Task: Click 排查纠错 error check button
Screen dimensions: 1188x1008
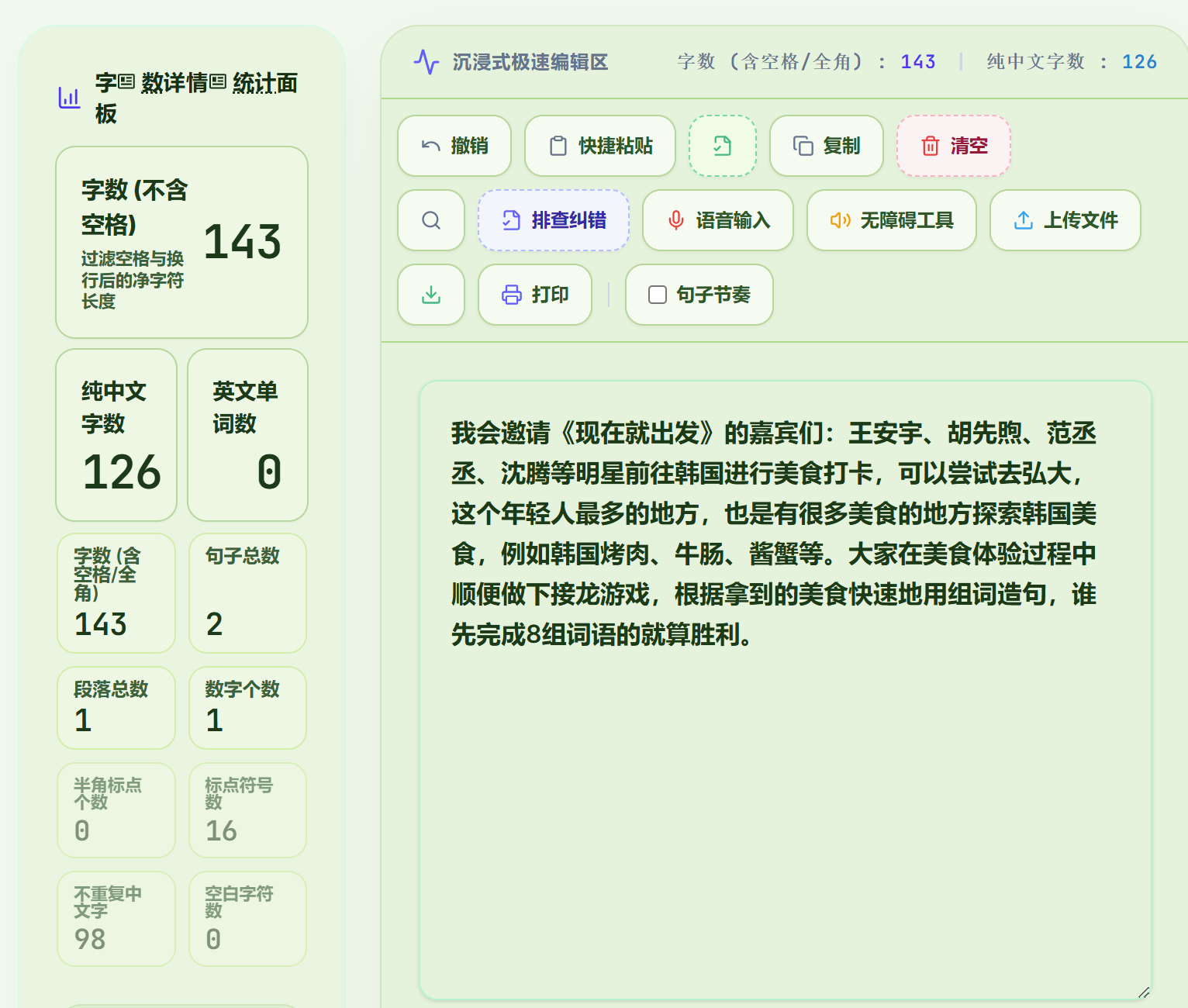Action: coord(554,220)
